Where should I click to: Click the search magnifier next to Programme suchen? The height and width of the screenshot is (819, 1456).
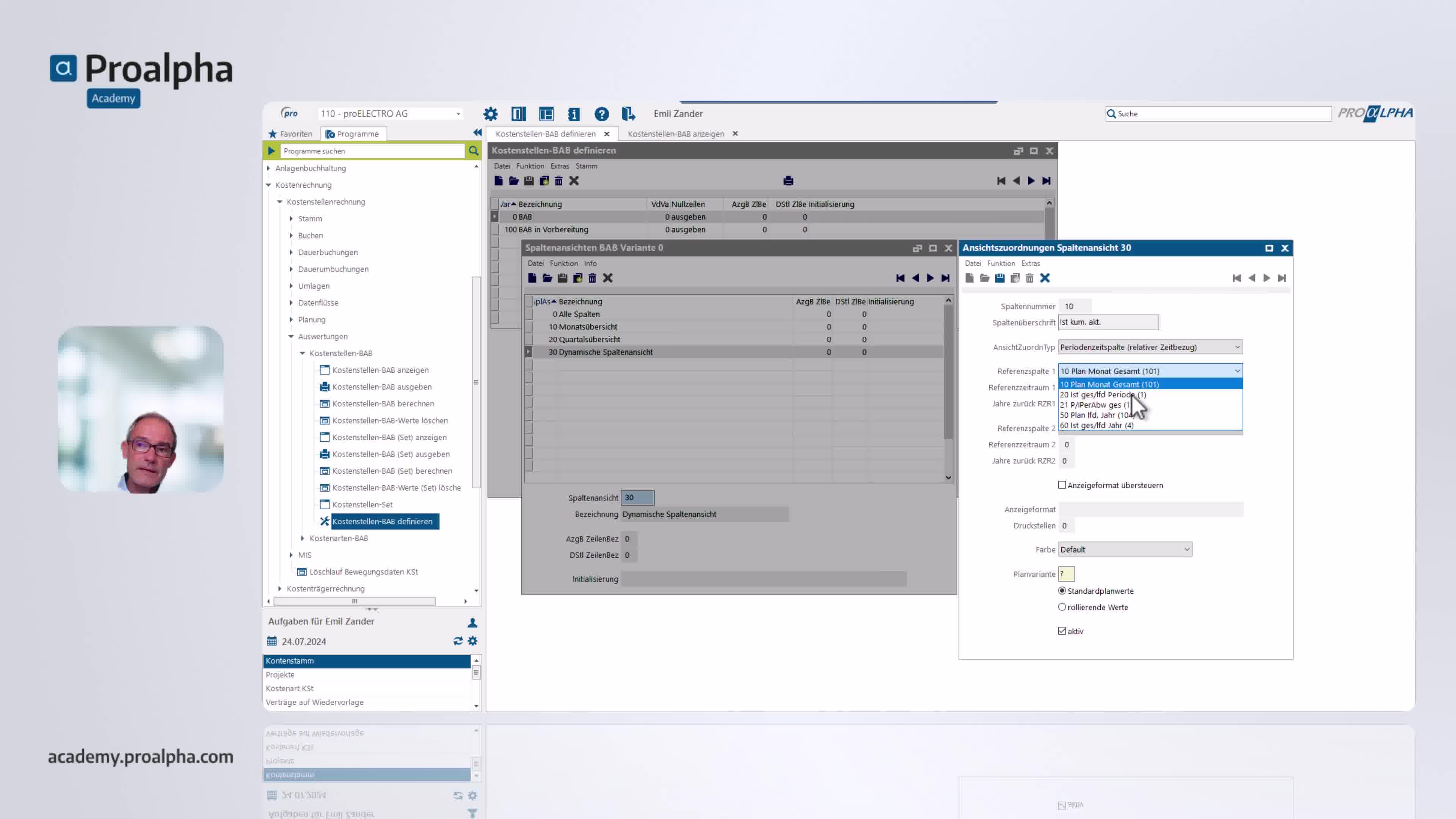click(474, 151)
